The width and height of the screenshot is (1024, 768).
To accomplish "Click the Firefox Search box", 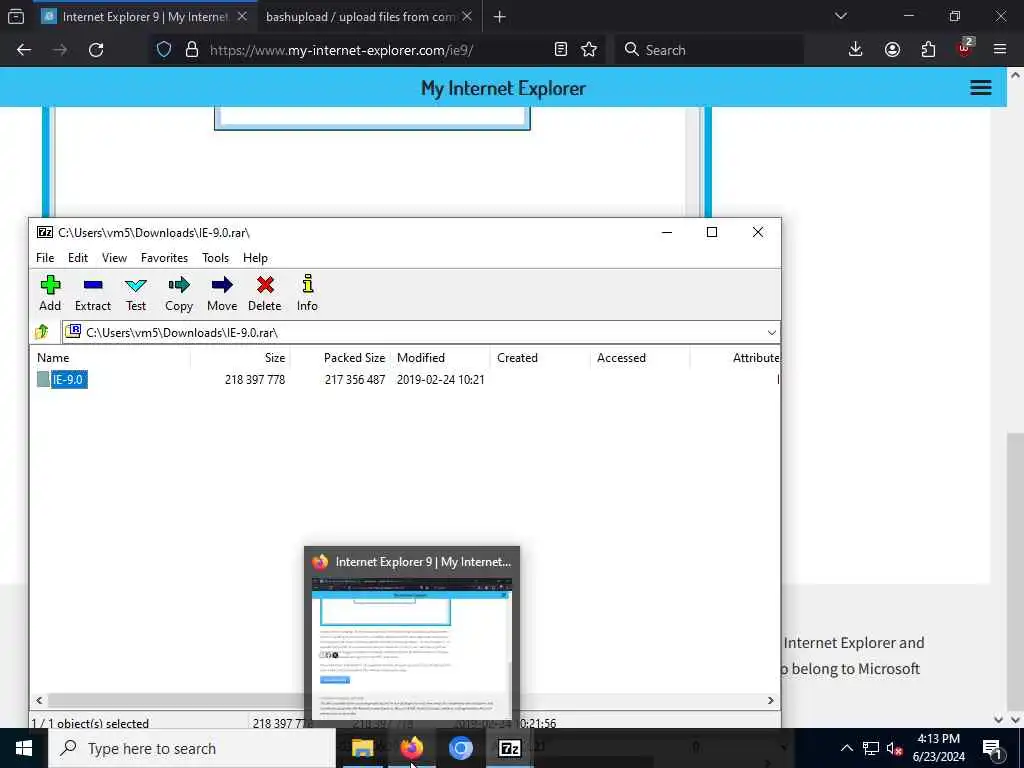I will pyautogui.click(x=709, y=50).
